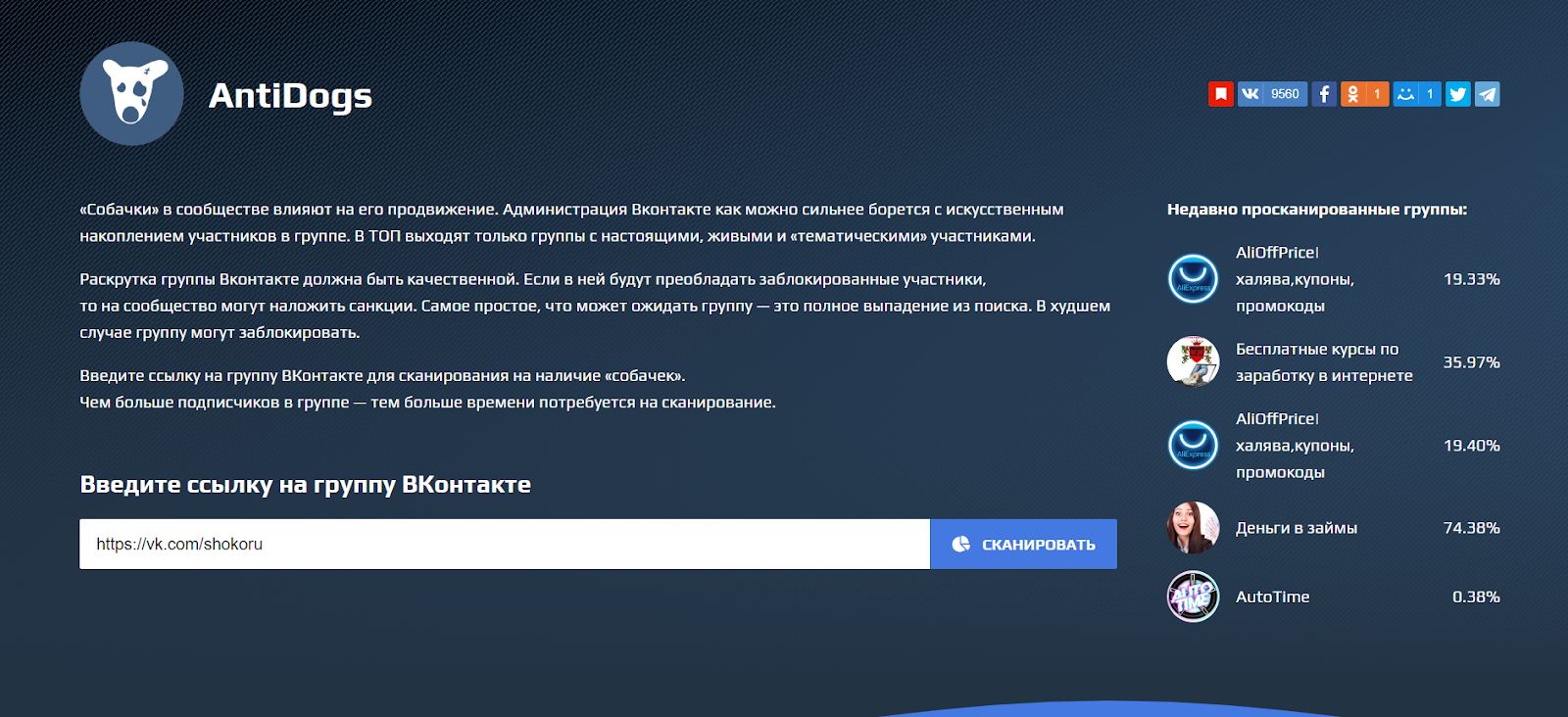This screenshot has width=1568, height=717.
Task: Click the VK group link input field
Action: [504, 544]
